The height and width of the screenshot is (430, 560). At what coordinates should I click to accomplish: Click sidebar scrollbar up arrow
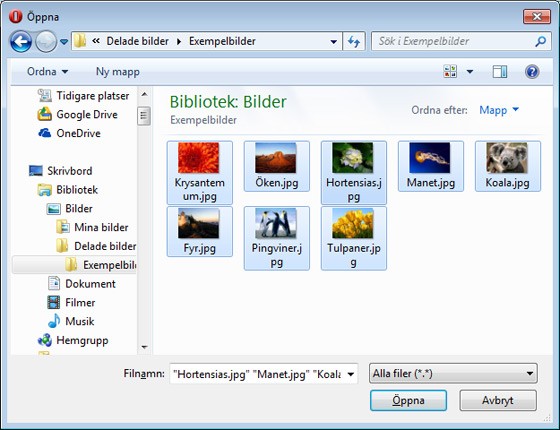144,94
